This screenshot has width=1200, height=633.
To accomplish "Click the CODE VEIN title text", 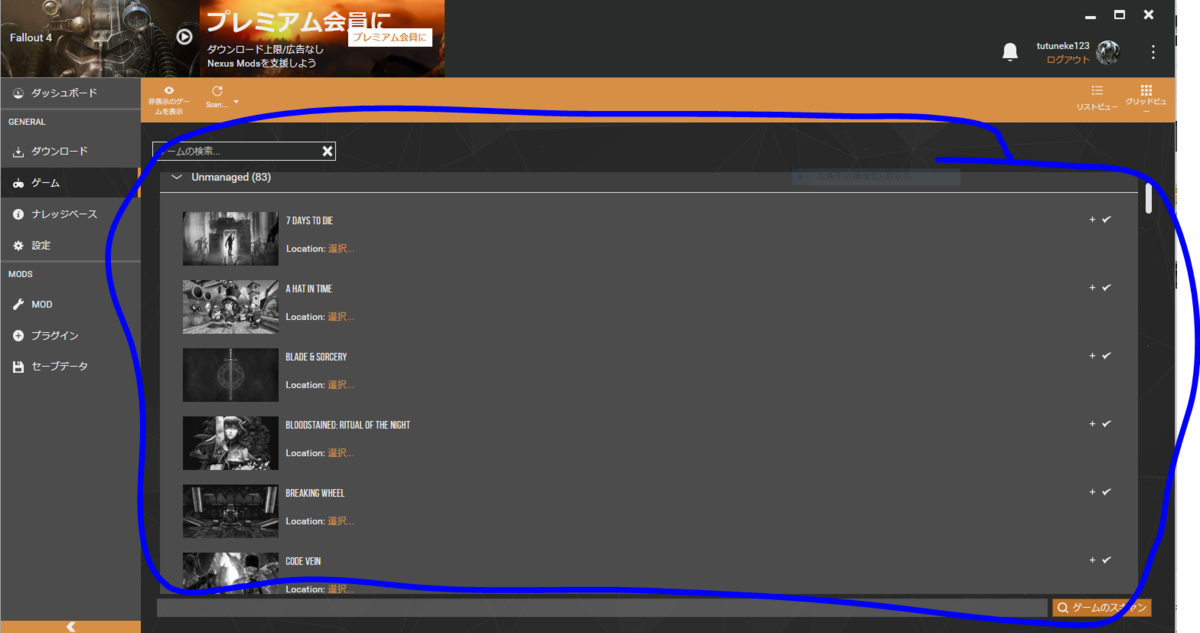I will [303, 561].
